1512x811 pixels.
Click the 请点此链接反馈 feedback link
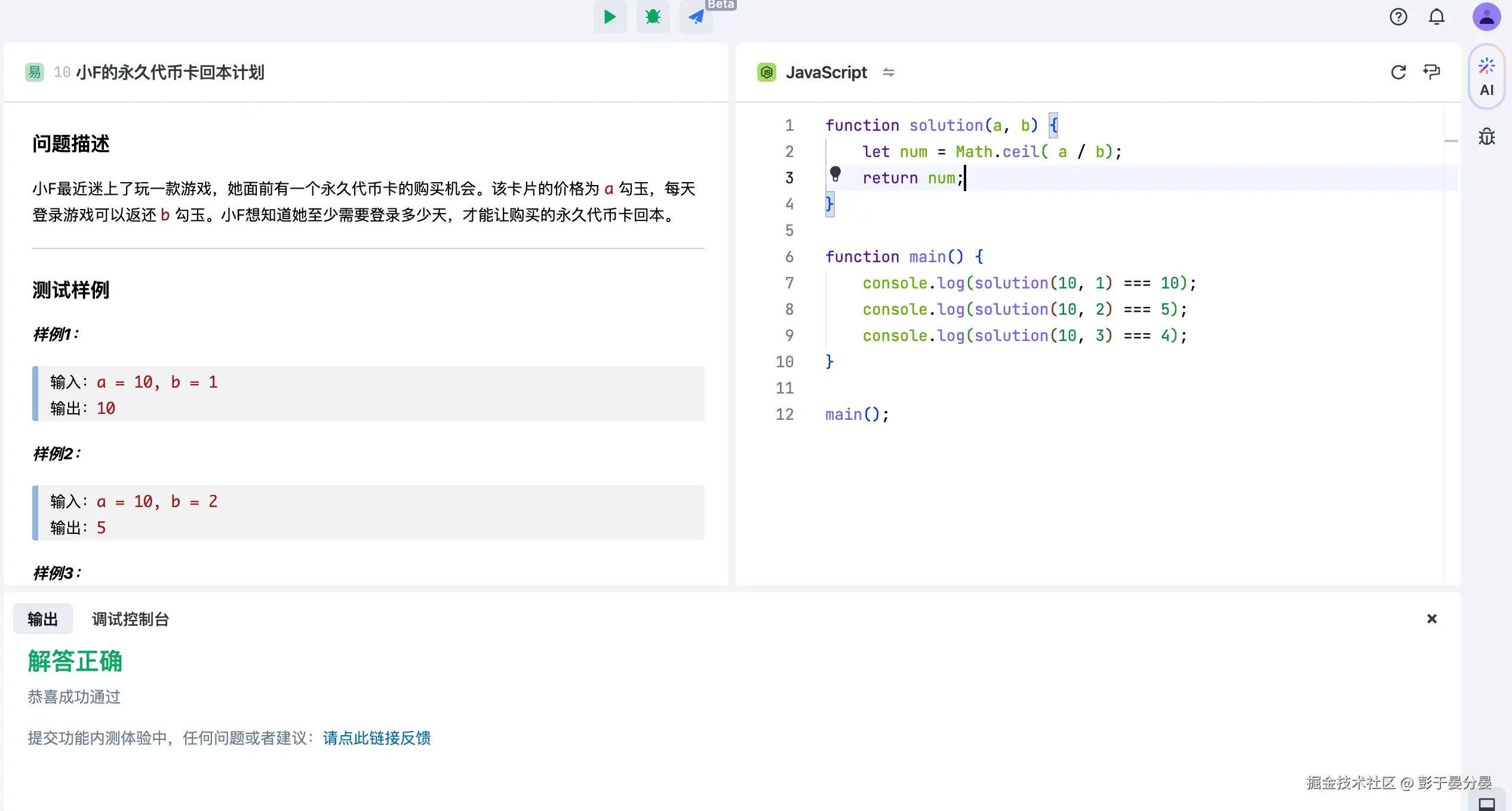coord(376,738)
